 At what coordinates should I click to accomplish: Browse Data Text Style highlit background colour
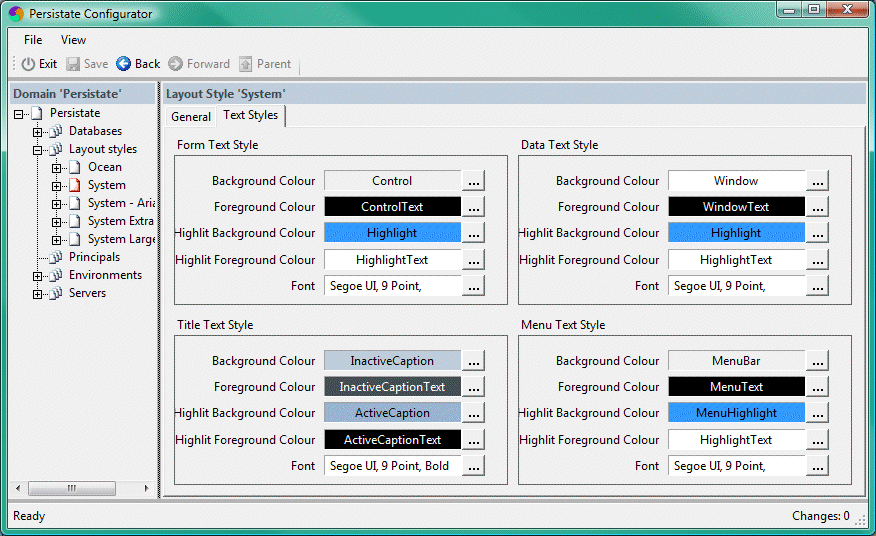pos(818,233)
